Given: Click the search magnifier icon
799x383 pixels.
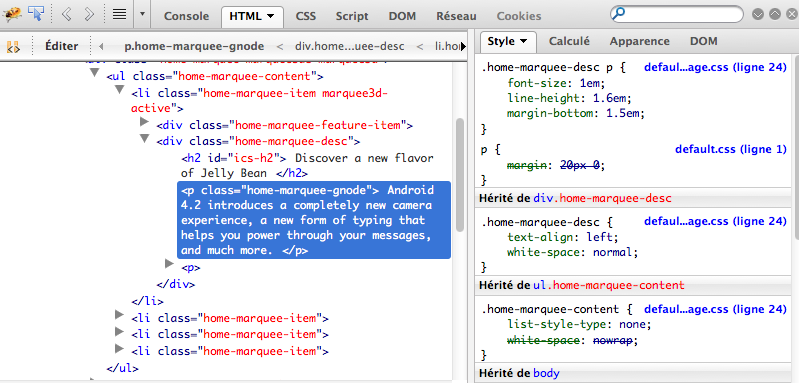Looking at the screenshot, I should tap(619, 14).
